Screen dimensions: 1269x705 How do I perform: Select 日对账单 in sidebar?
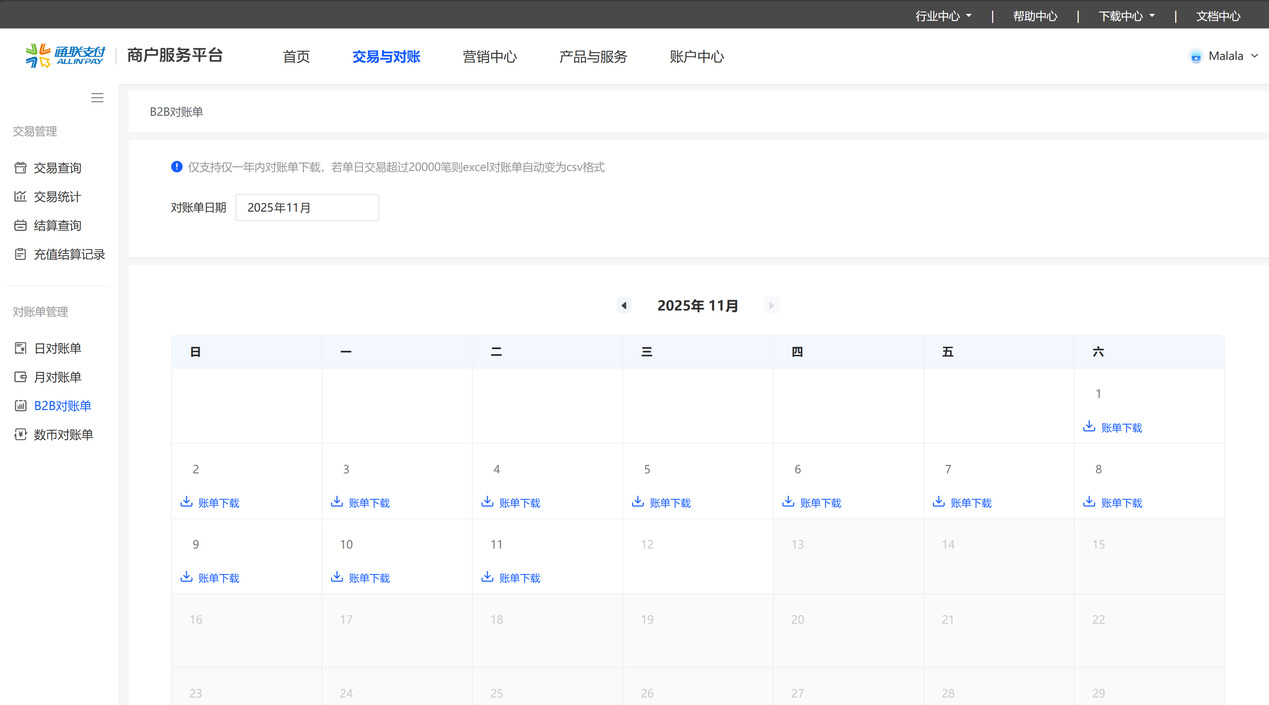click(x=58, y=348)
